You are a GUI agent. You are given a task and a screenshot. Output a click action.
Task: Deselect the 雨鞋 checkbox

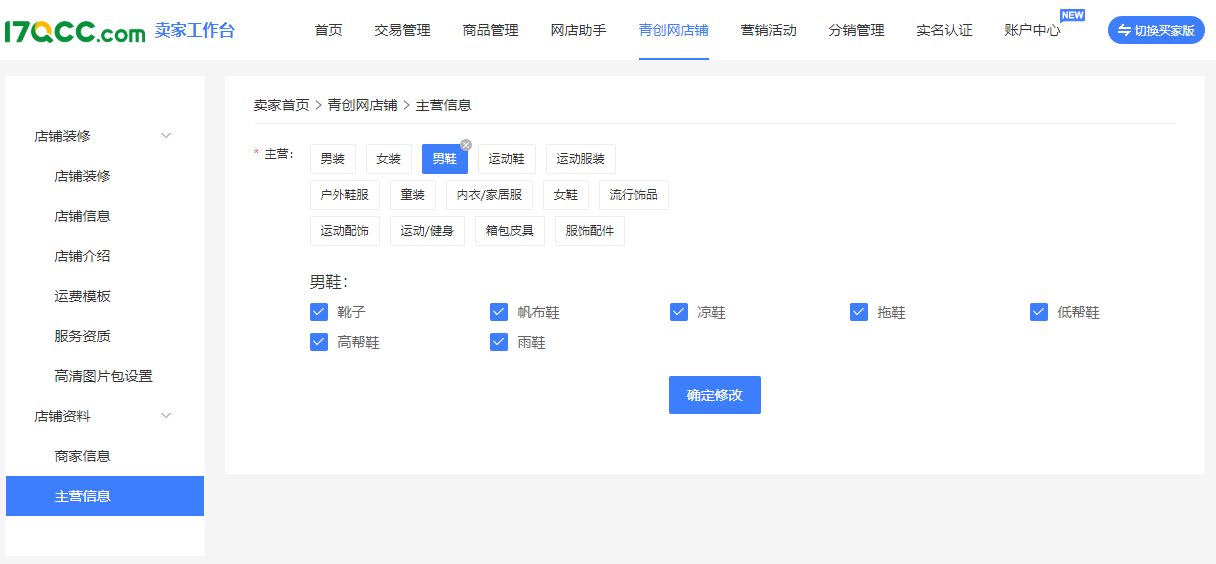click(x=499, y=342)
